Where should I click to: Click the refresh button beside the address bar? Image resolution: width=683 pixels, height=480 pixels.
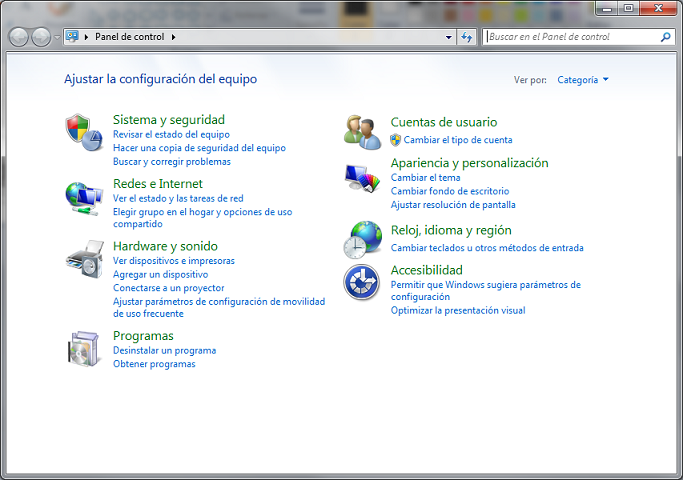coord(467,37)
